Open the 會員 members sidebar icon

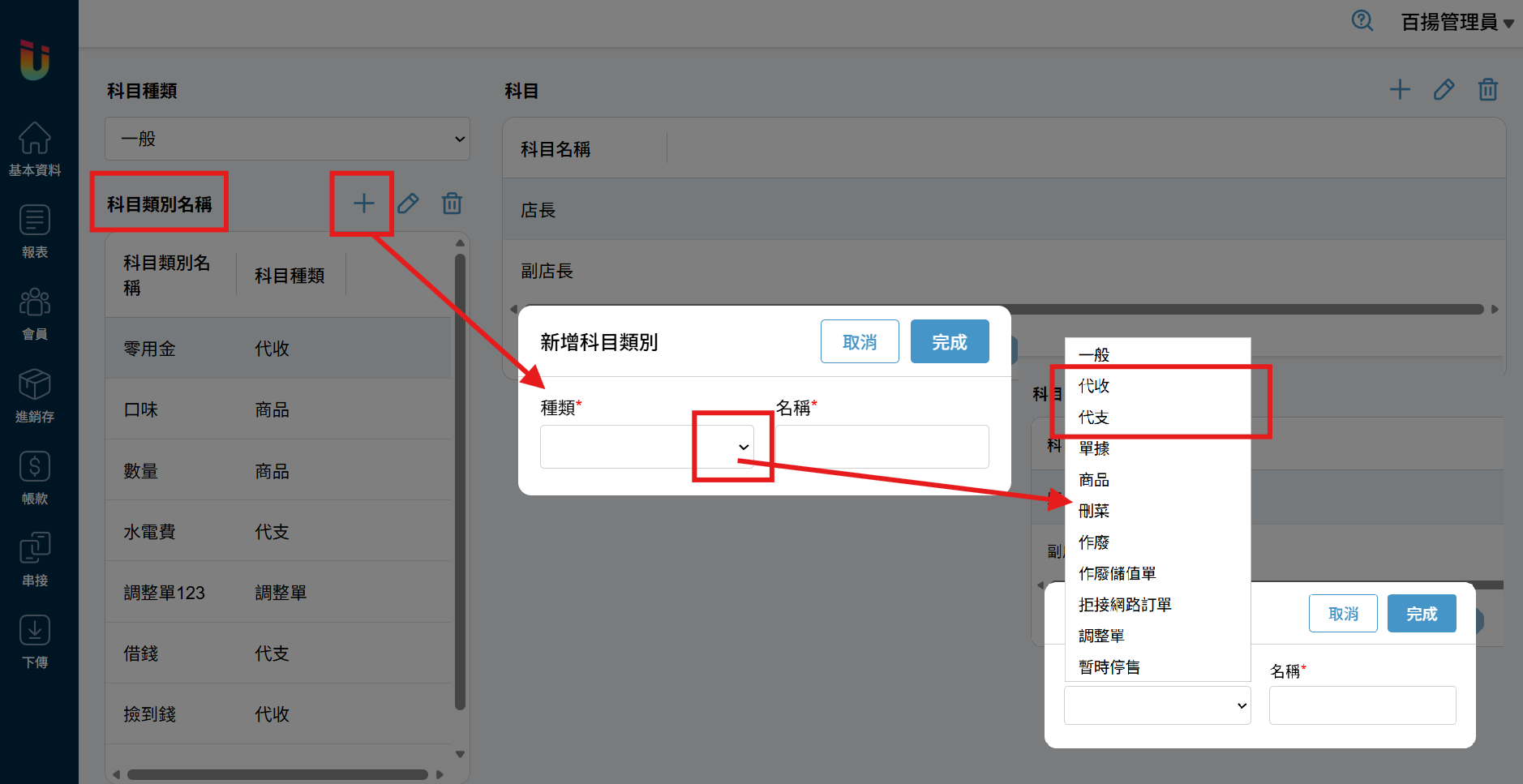coord(35,312)
